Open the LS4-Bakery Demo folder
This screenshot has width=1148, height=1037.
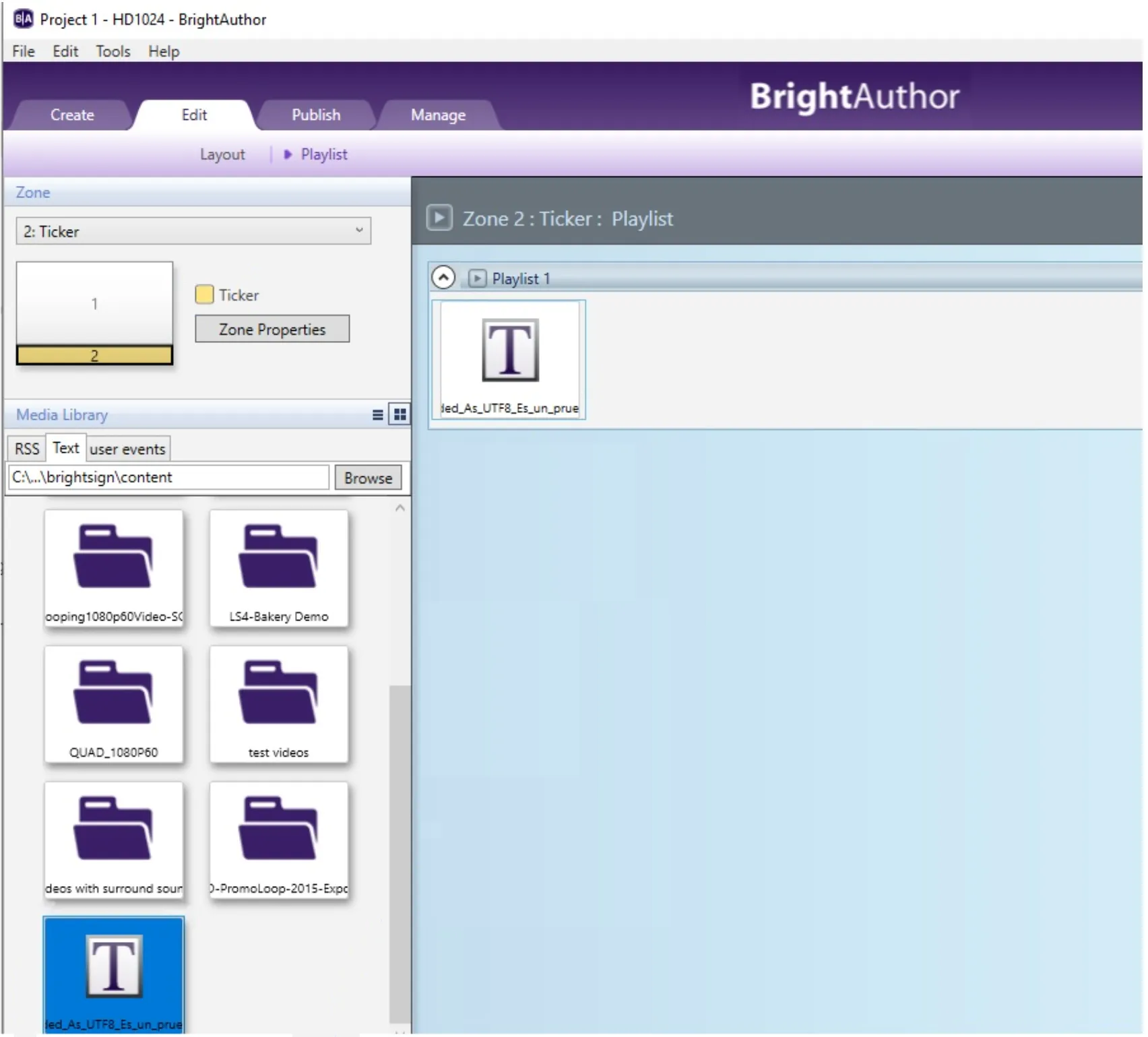point(279,569)
